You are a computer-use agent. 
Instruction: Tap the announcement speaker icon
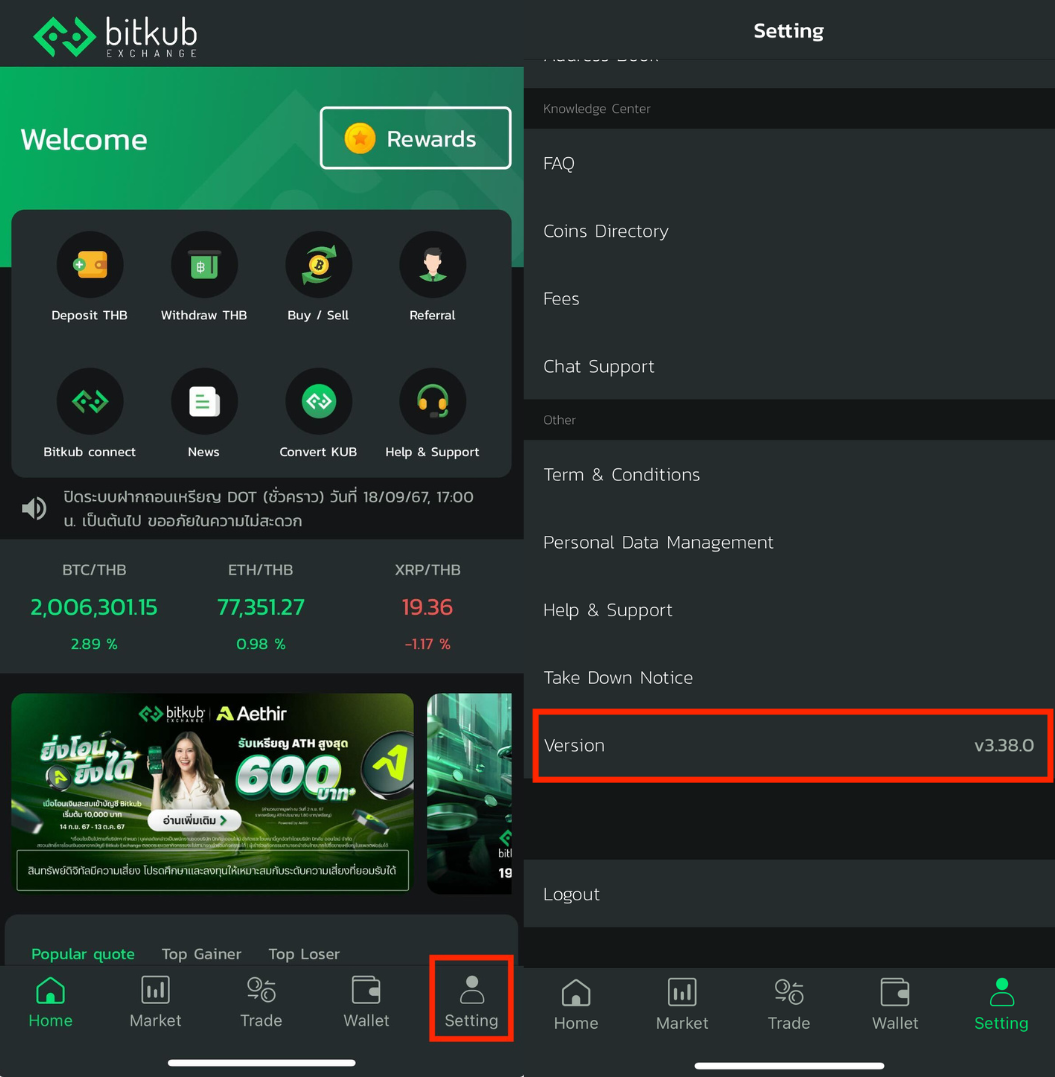point(34,508)
